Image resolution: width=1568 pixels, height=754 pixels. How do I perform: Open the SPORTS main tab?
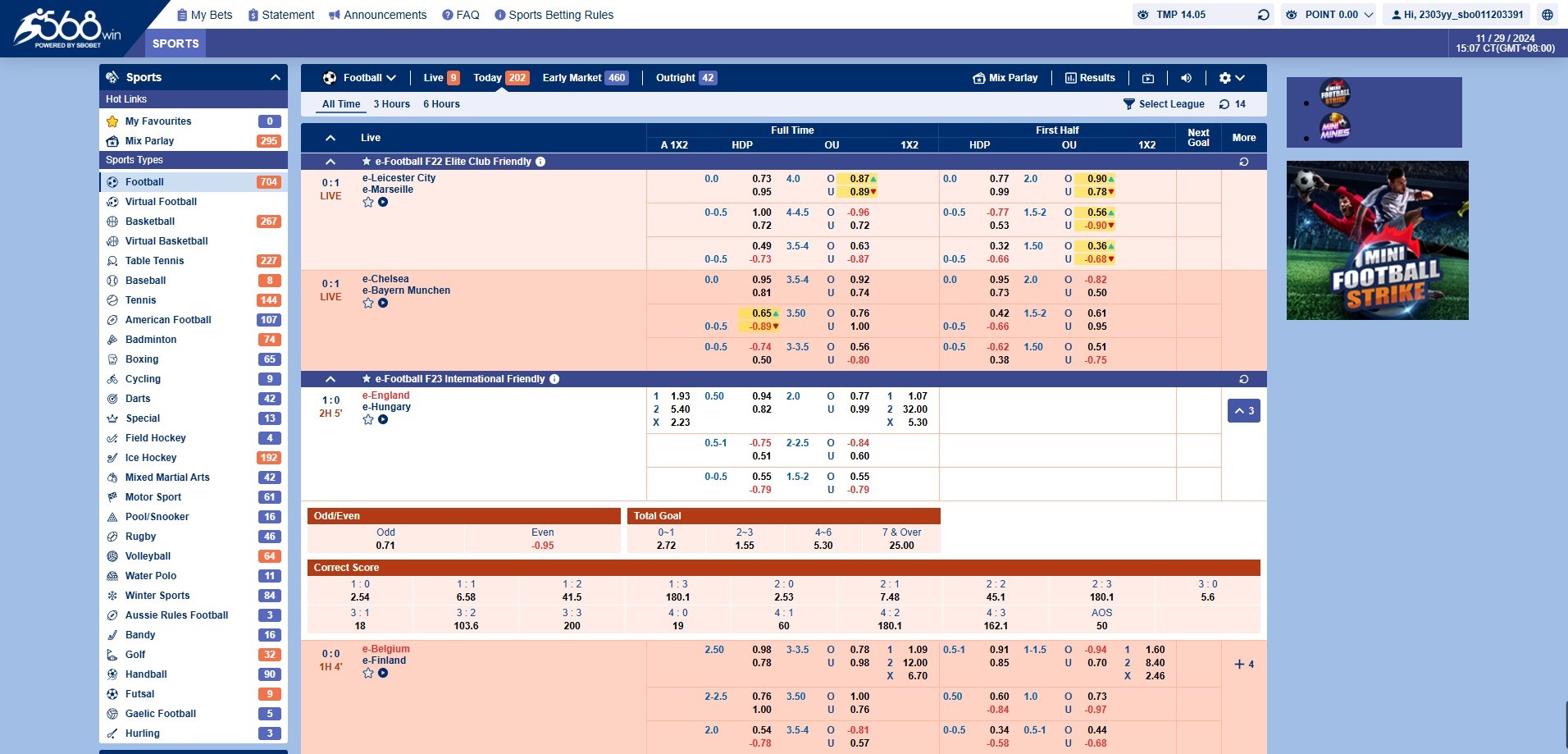175,43
